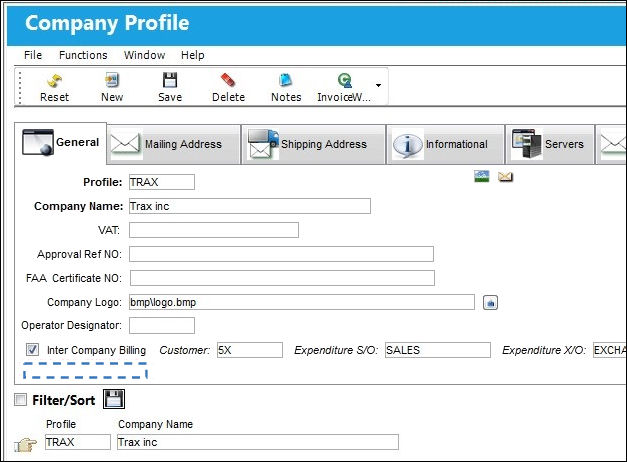
Task: Open the File menu
Action: pyautogui.click(x=33, y=55)
